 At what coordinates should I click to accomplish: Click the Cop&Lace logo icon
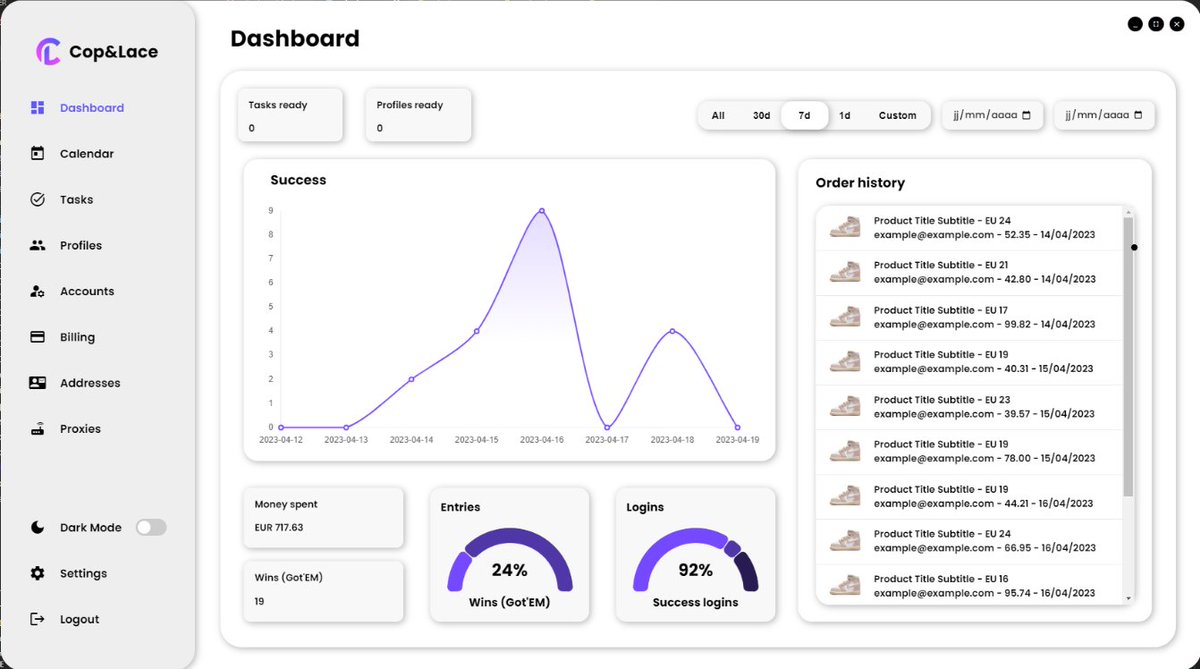pyautogui.click(x=48, y=51)
